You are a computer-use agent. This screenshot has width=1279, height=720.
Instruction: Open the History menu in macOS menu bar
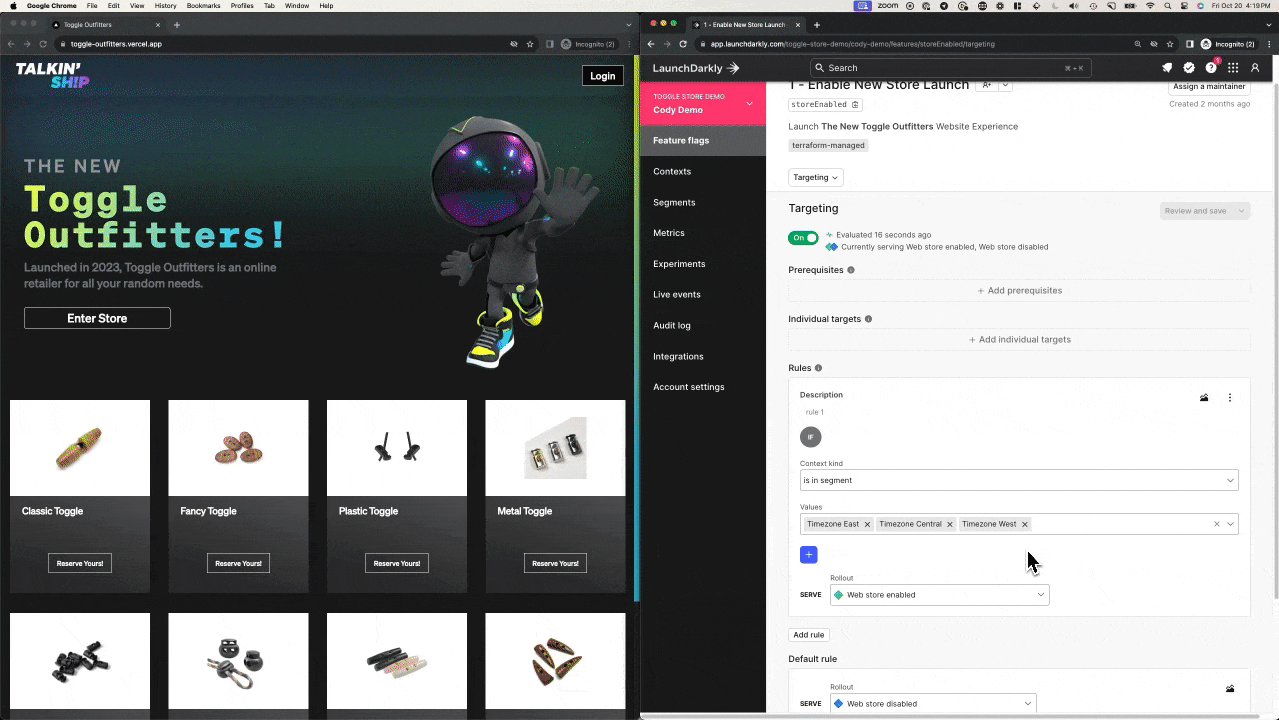tap(165, 6)
